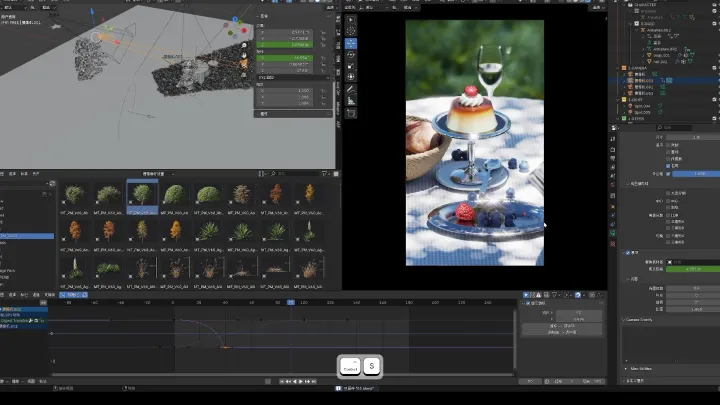The width and height of the screenshot is (720, 405).
Task: Select the Transform tool
Action: (351, 77)
